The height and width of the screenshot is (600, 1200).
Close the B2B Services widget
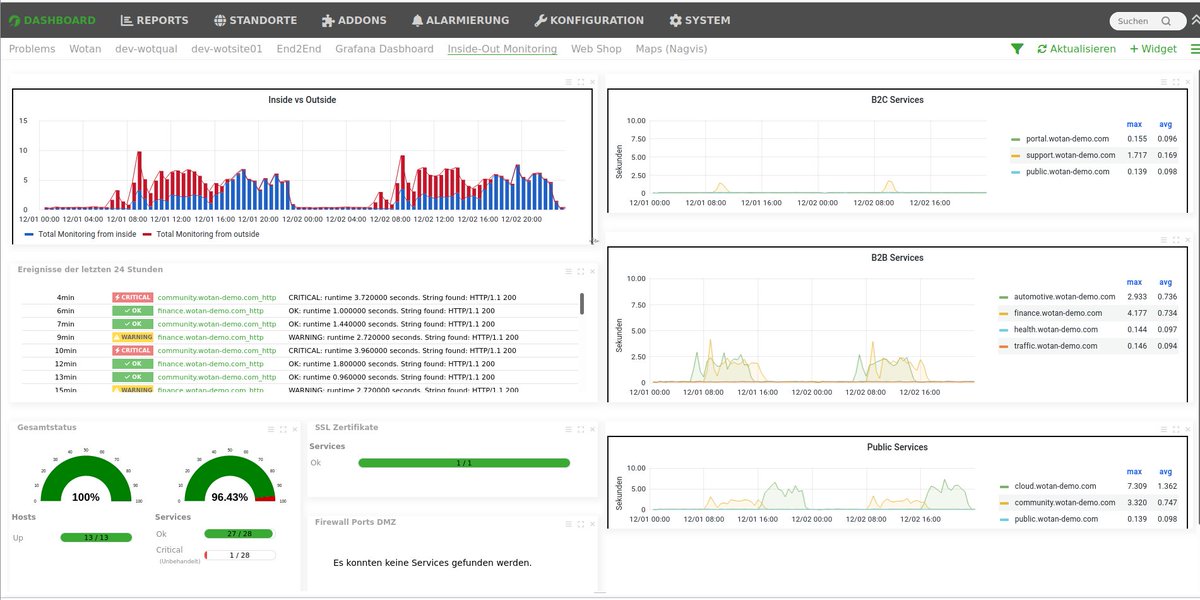pos(1187,240)
